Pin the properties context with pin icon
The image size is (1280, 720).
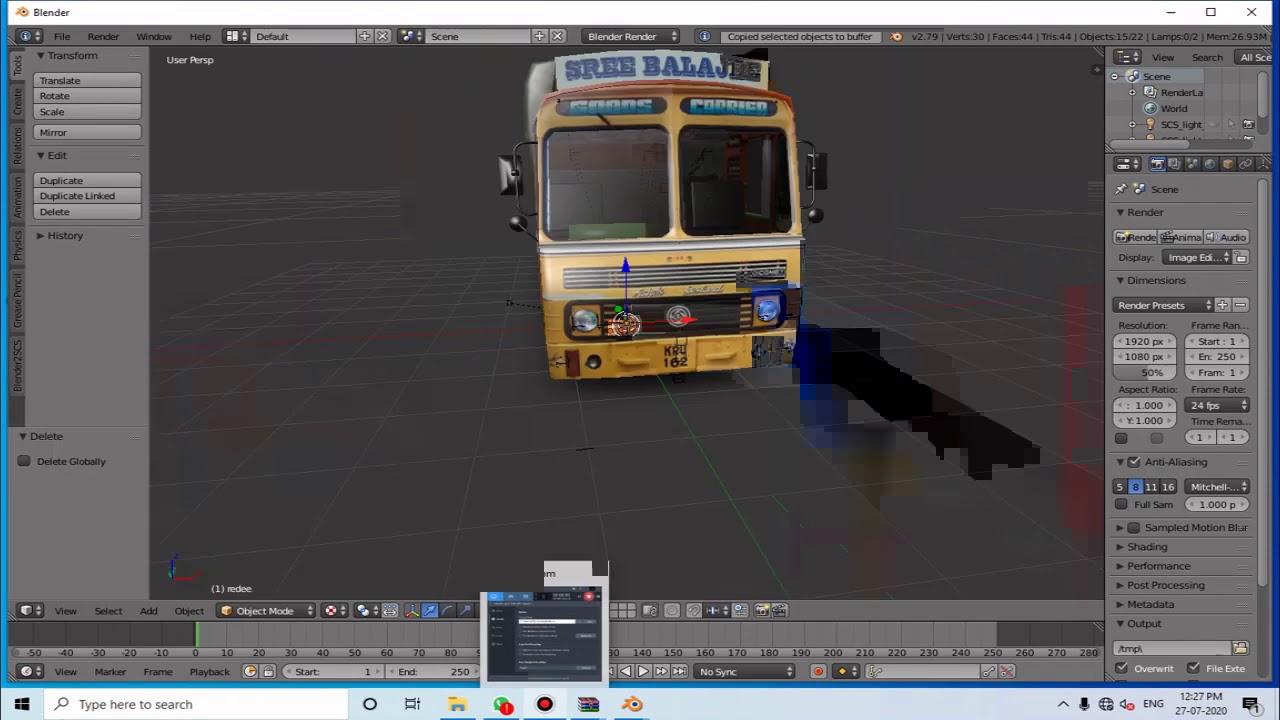tap(1121, 189)
